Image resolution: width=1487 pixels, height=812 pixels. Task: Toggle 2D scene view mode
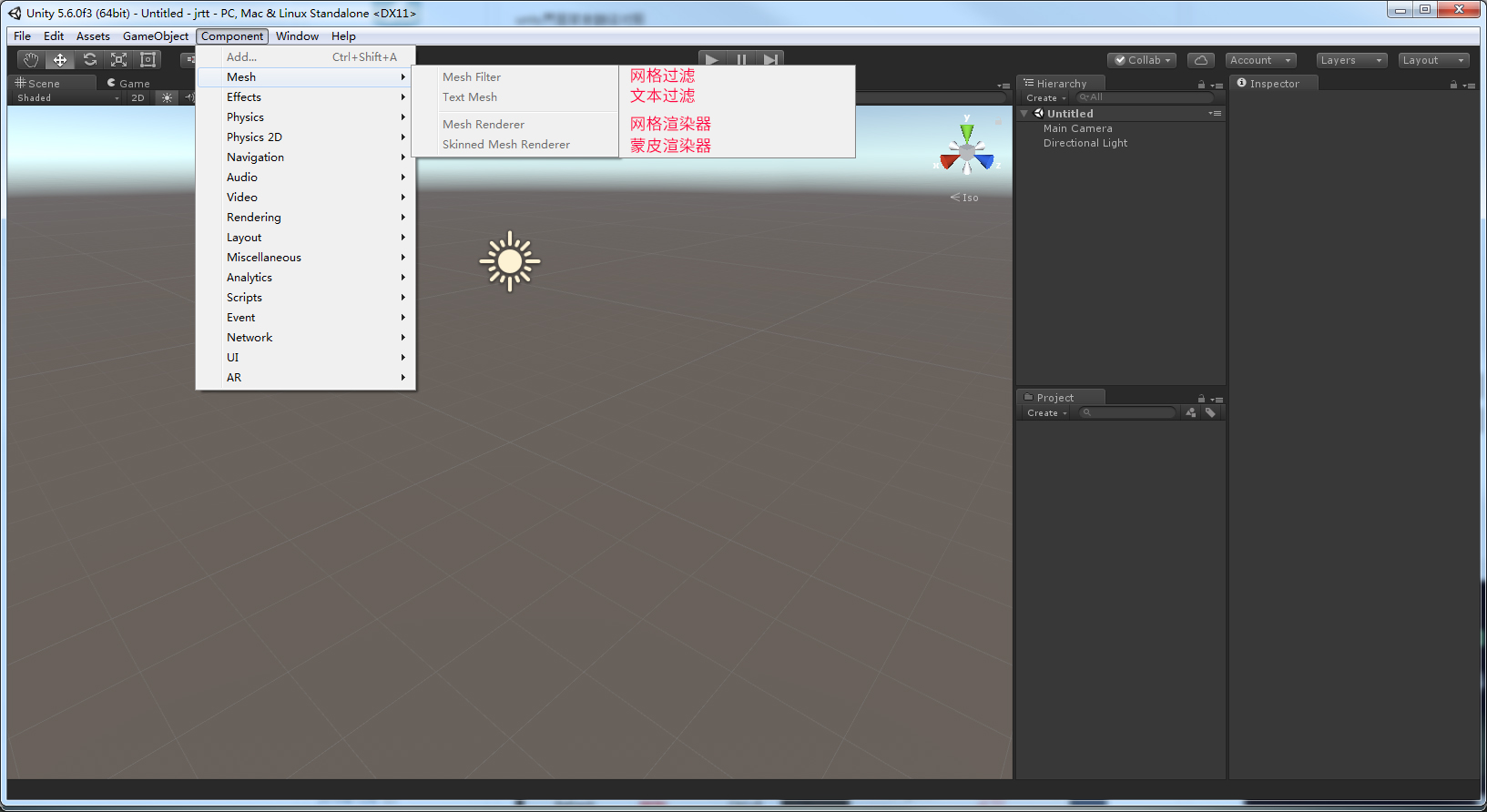pos(137,98)
